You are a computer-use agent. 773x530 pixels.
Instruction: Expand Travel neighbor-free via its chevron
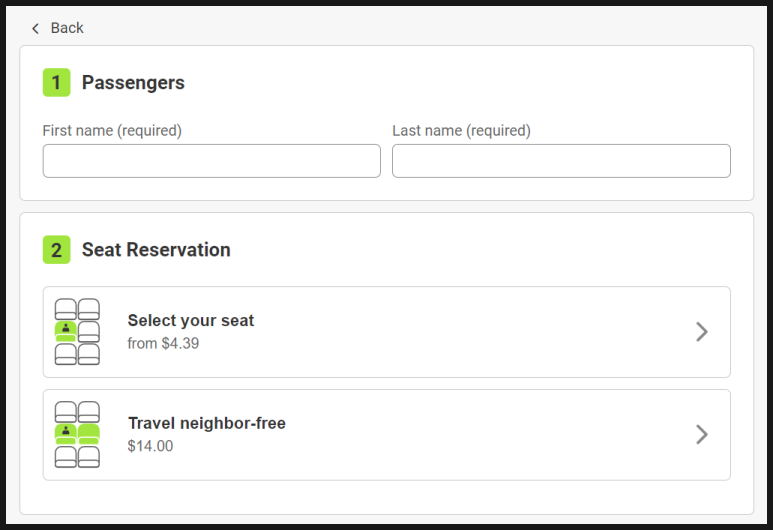click(x=701, y=435)
